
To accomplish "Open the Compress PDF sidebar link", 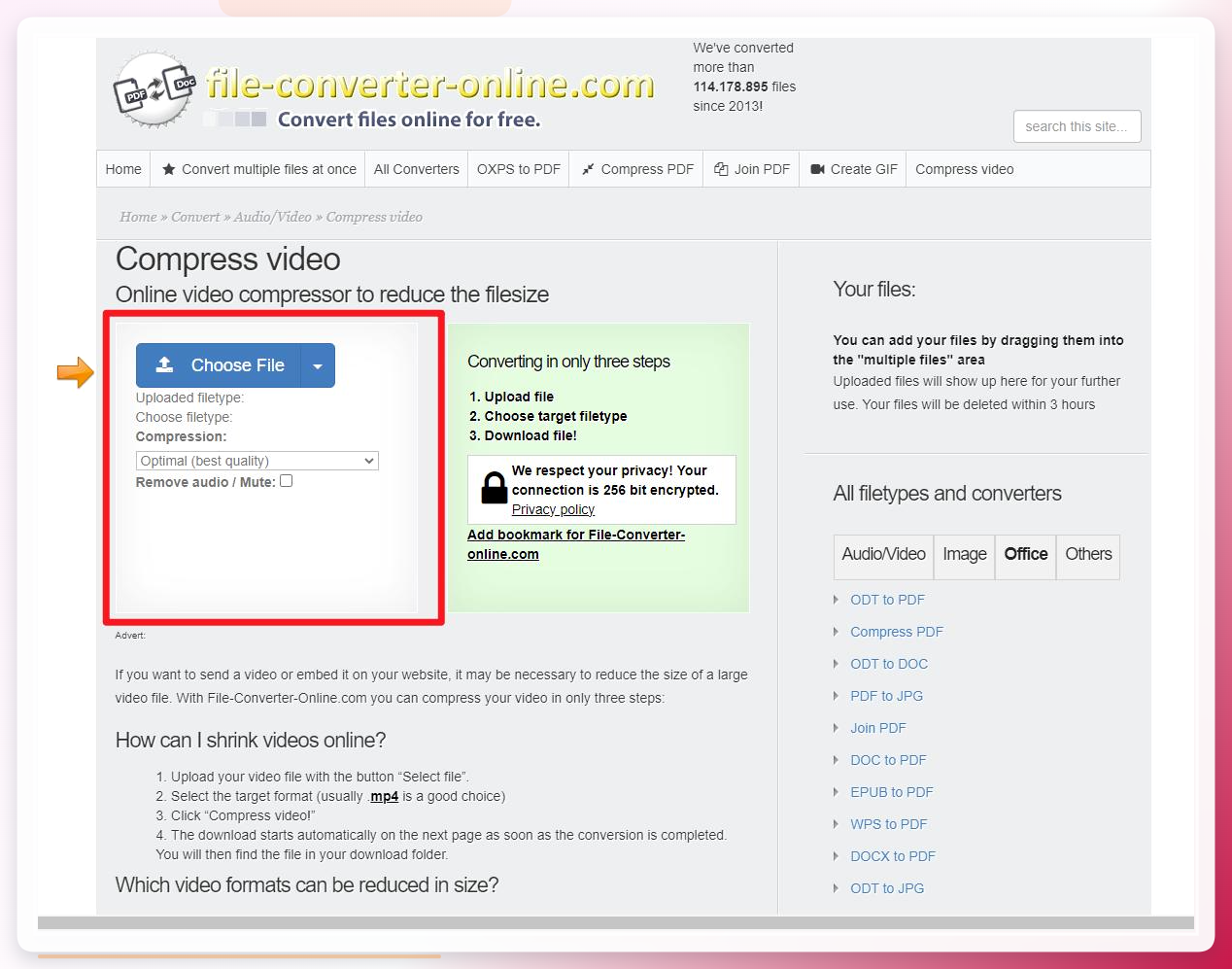I will click(897, 632).
